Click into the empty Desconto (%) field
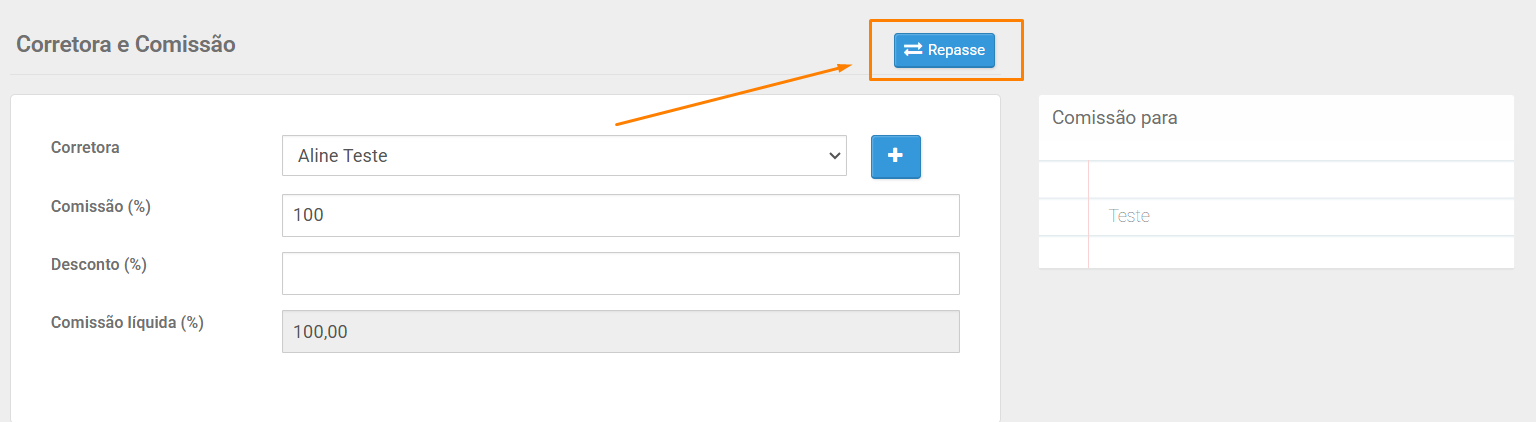The image size is (1536, 422). [x=621, y=273]
